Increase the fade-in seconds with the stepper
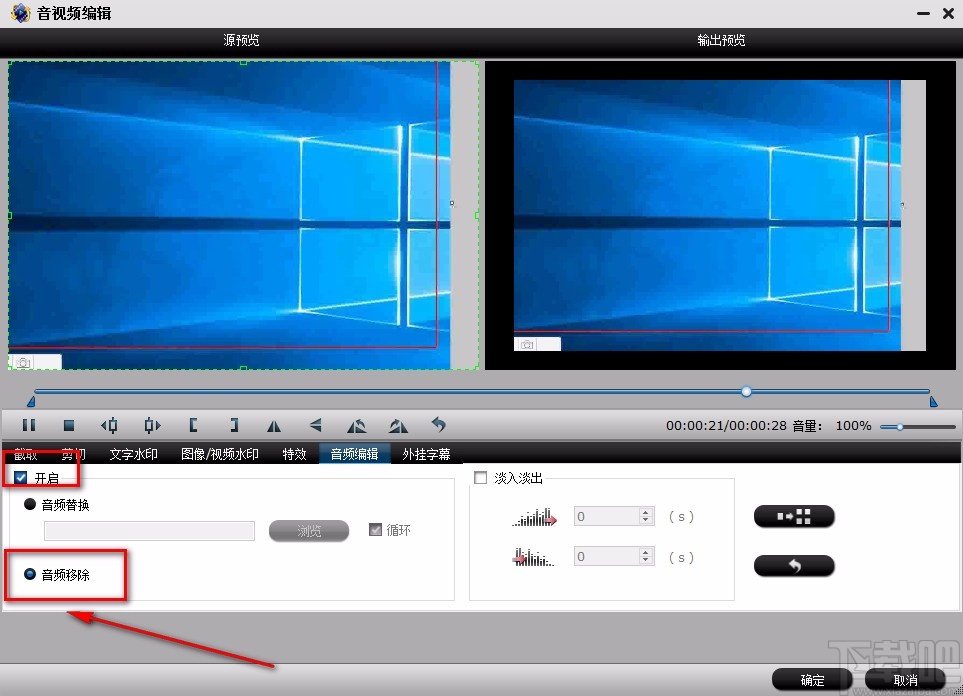This screenshot has height=696, width=963. 645,511
